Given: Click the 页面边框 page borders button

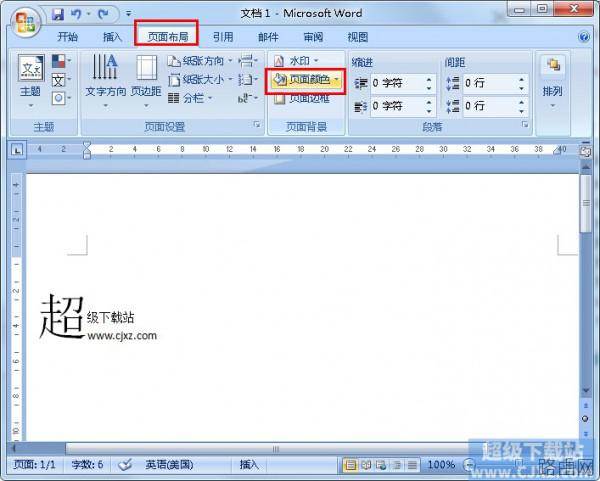Looking at the screenshot, I should (302, 99).
